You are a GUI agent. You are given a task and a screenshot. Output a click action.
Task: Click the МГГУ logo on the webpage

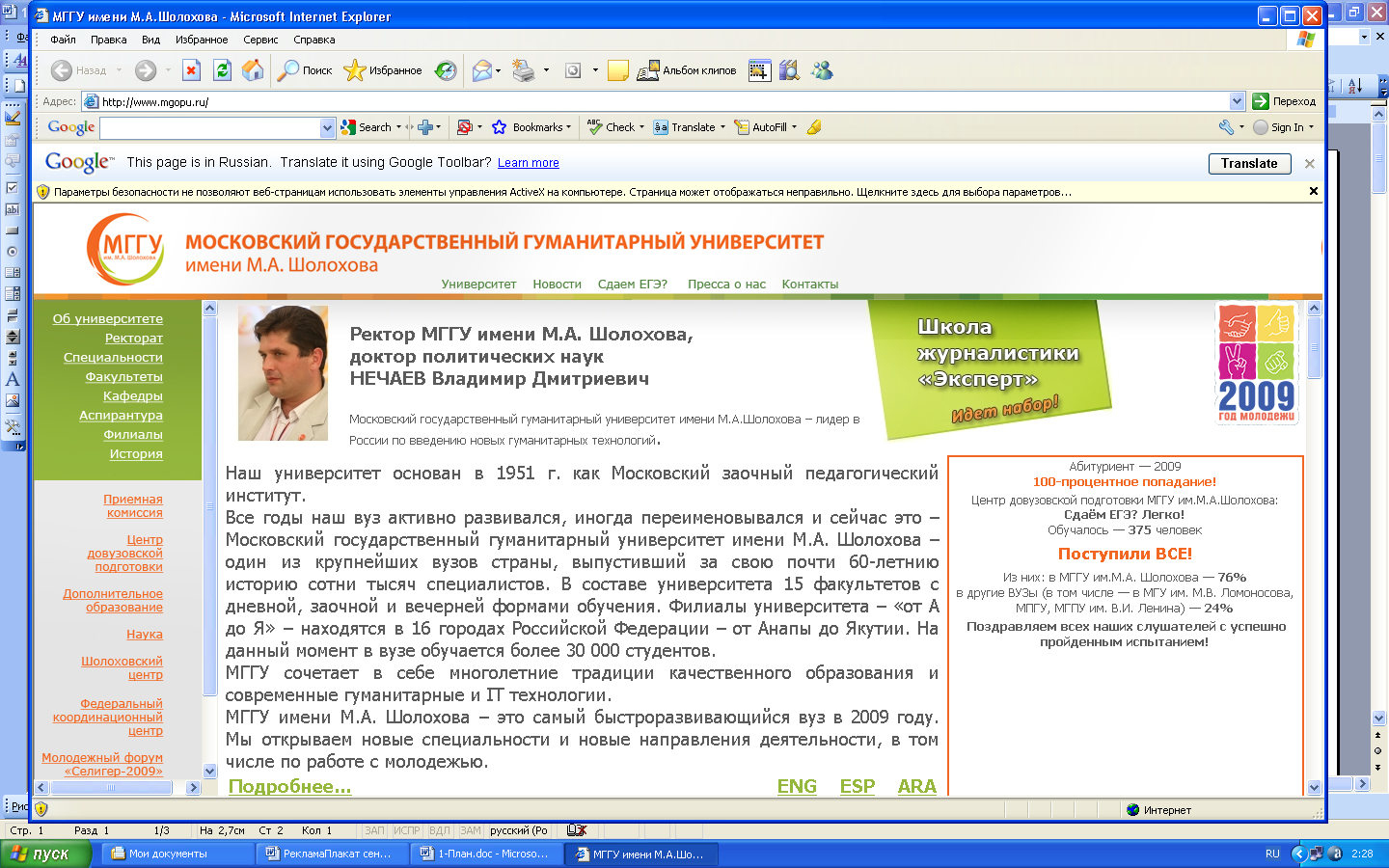pyautogui.click(x=125, y=249)
